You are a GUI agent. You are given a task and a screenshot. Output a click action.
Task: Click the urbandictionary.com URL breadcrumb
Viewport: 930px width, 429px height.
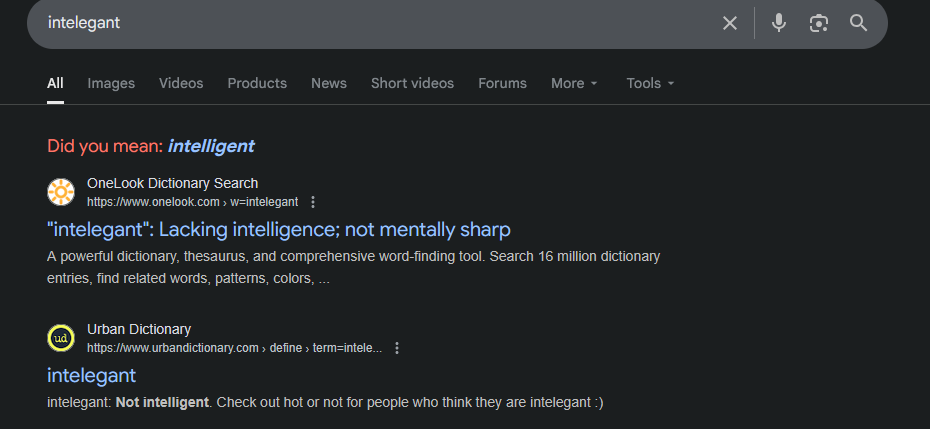click(x=234, y=348)
